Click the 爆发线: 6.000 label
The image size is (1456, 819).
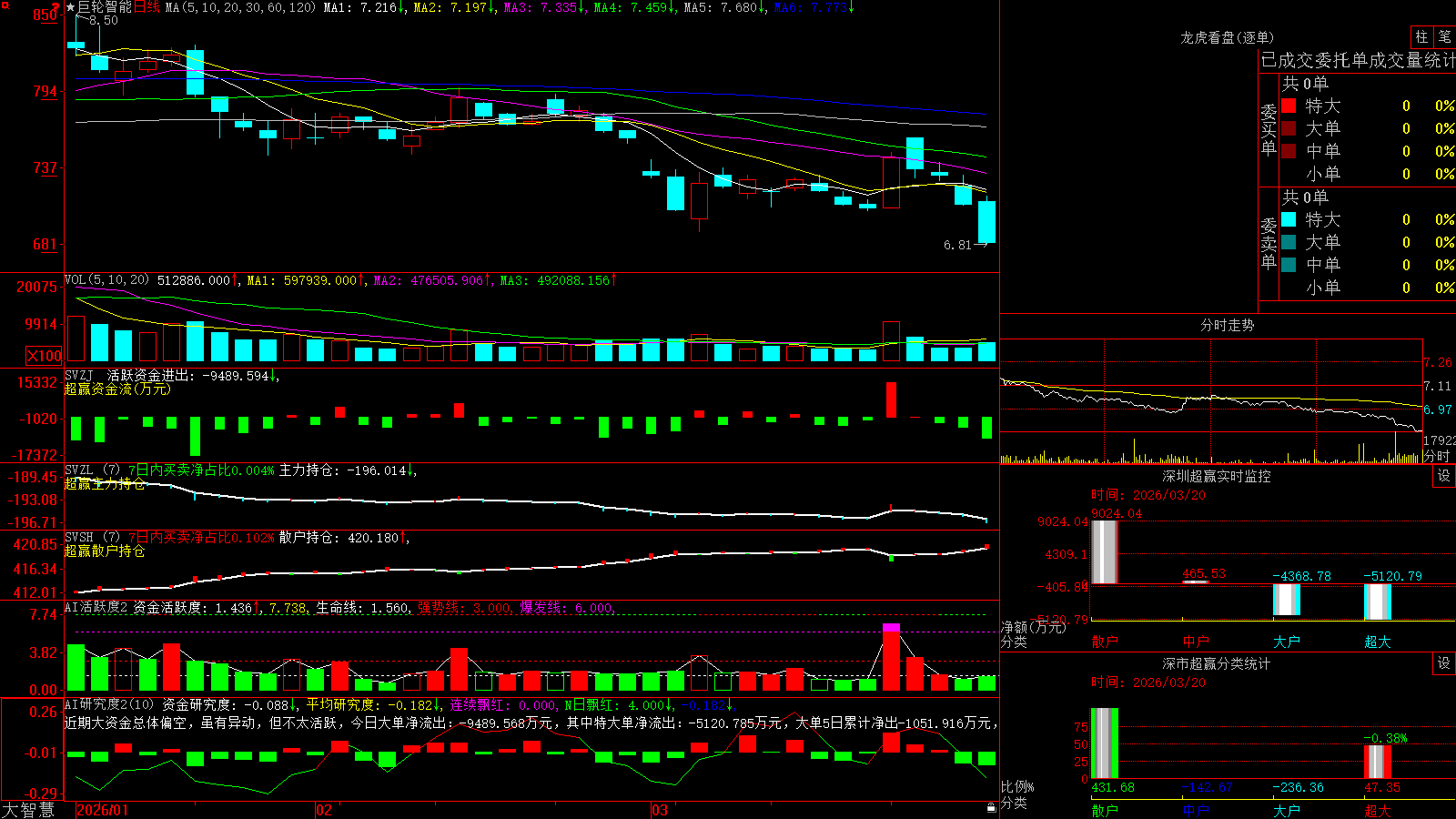click(x=566, y=607)
